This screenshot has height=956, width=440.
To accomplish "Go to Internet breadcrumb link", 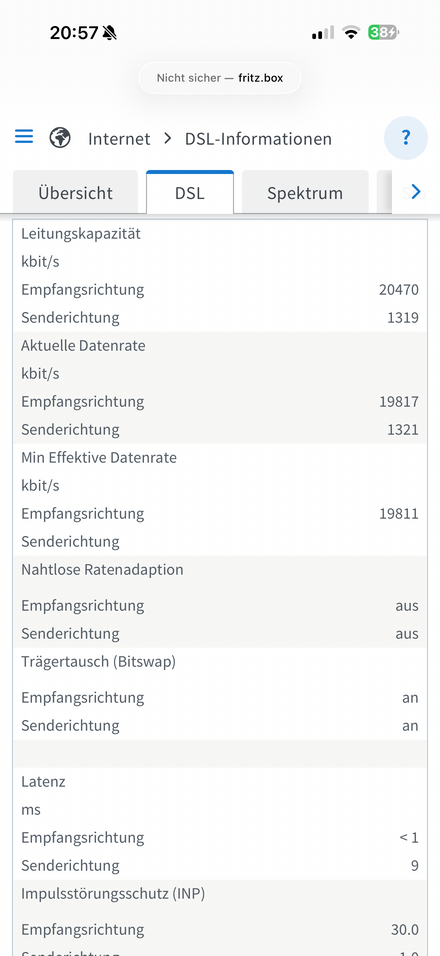I will [119, 138].
